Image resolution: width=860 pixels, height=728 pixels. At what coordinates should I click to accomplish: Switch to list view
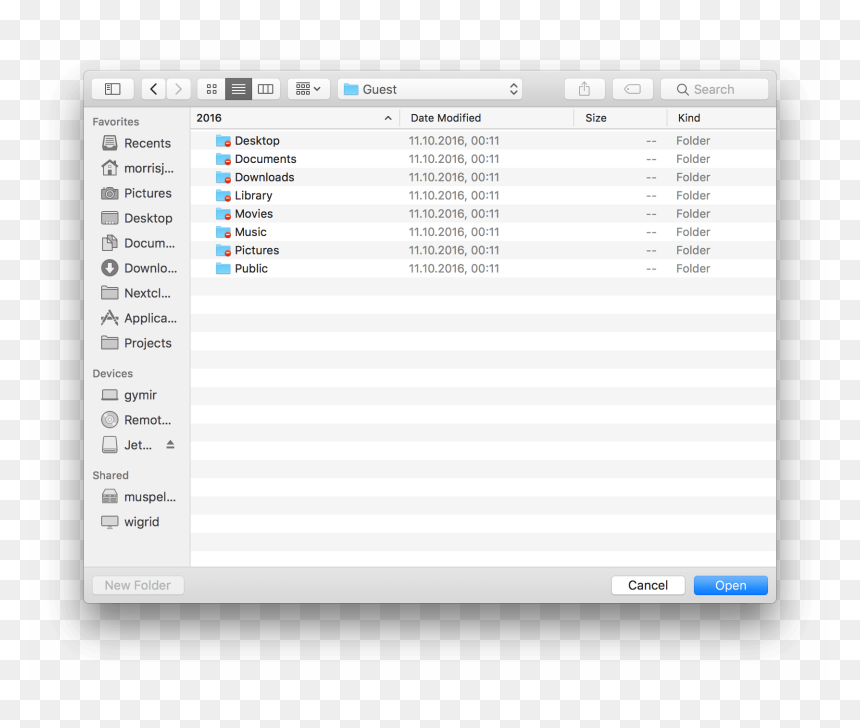(x=239, y=89)
